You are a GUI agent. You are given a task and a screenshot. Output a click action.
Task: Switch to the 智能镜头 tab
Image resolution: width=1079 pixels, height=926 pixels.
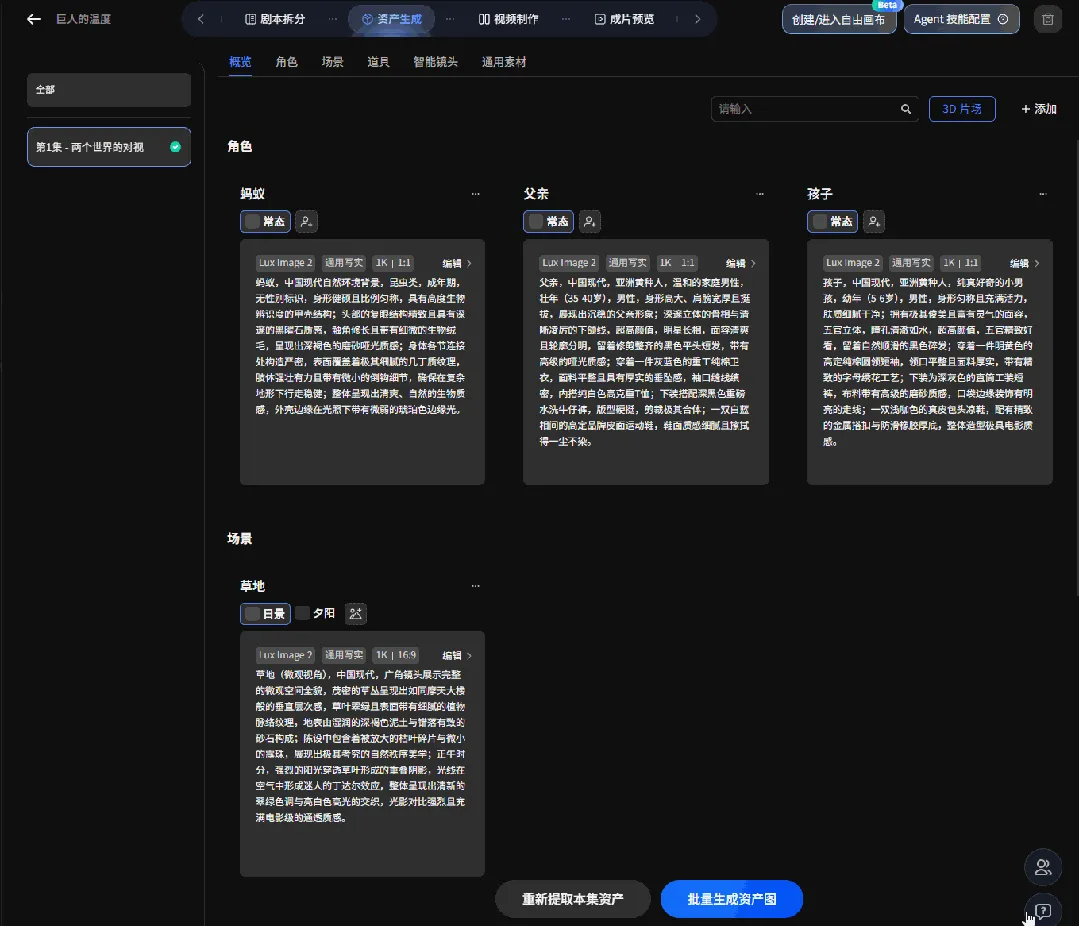pos(435,62)
